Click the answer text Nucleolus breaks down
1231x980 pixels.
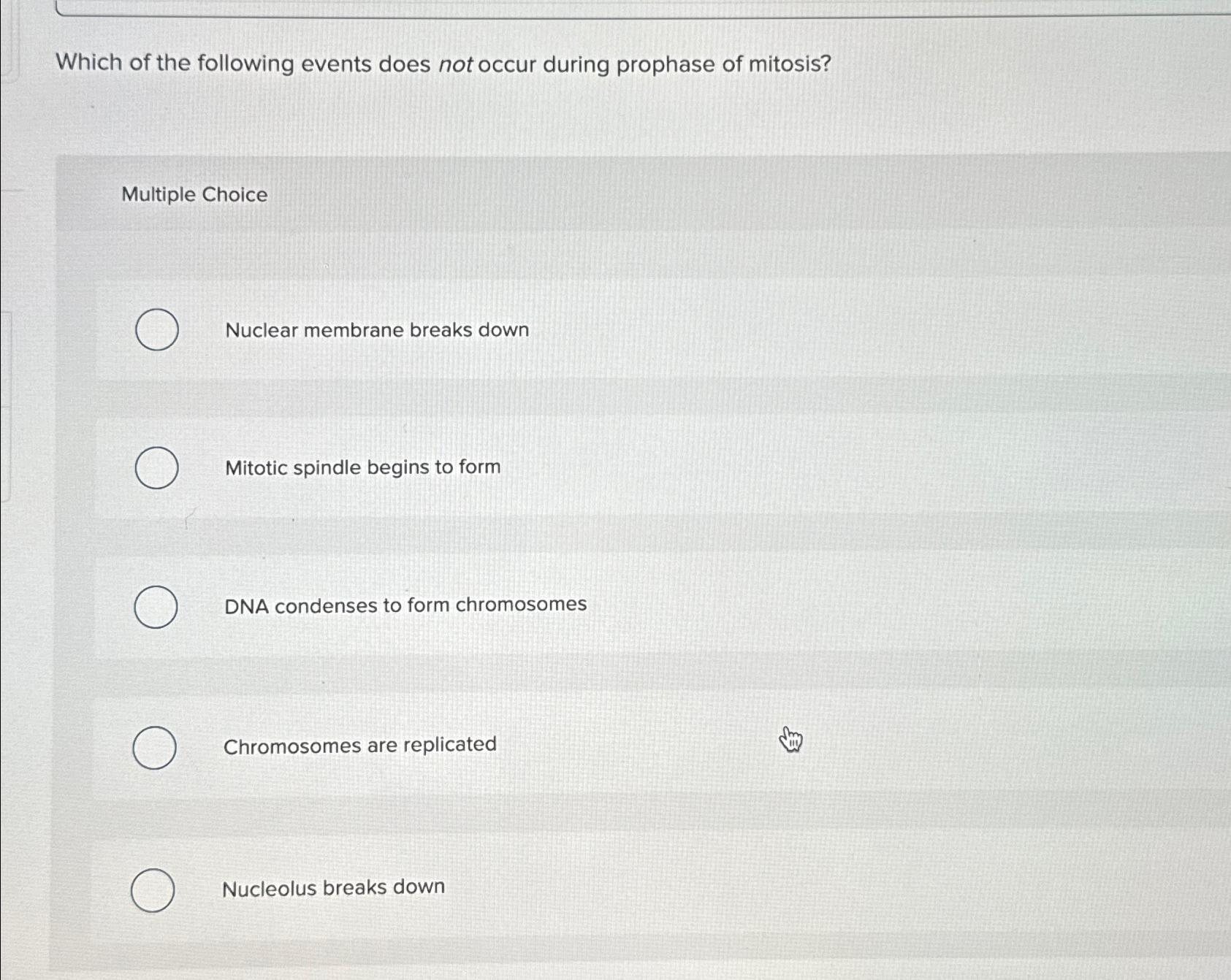(x=334, y=887)
